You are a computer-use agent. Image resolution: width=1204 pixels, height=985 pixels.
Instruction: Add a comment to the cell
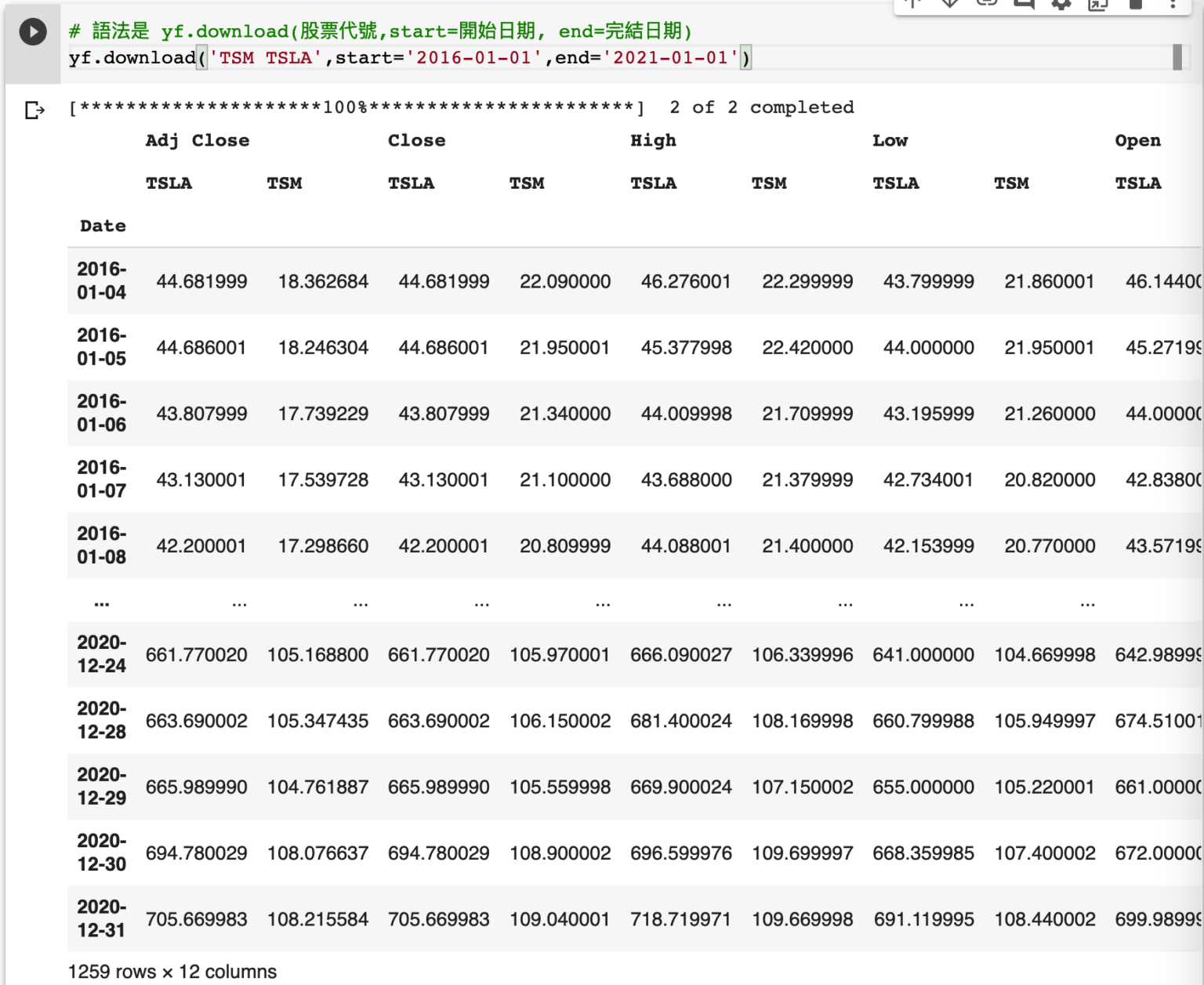point(1023,5)
